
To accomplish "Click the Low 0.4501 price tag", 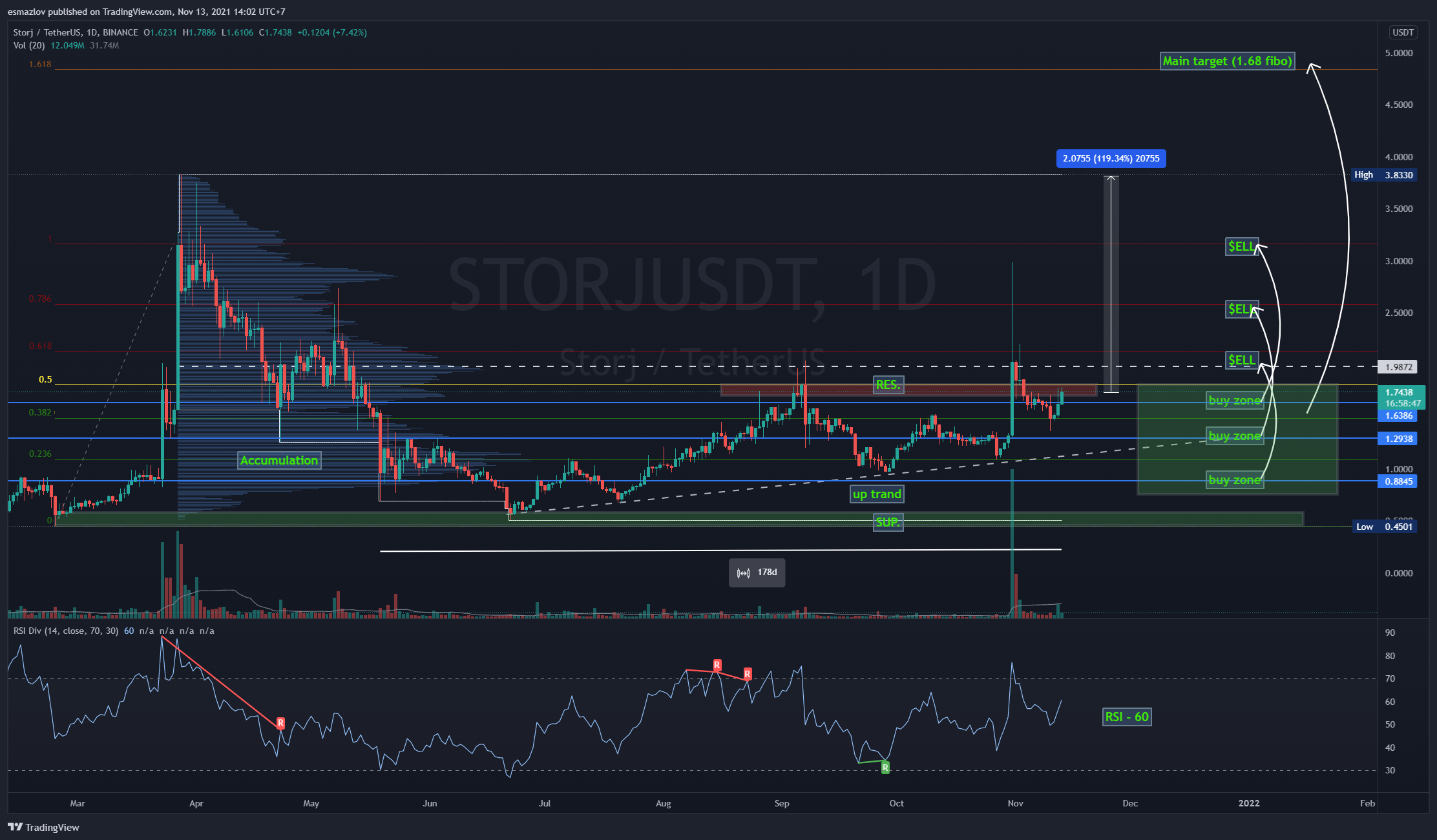I will click(1384, 527).
